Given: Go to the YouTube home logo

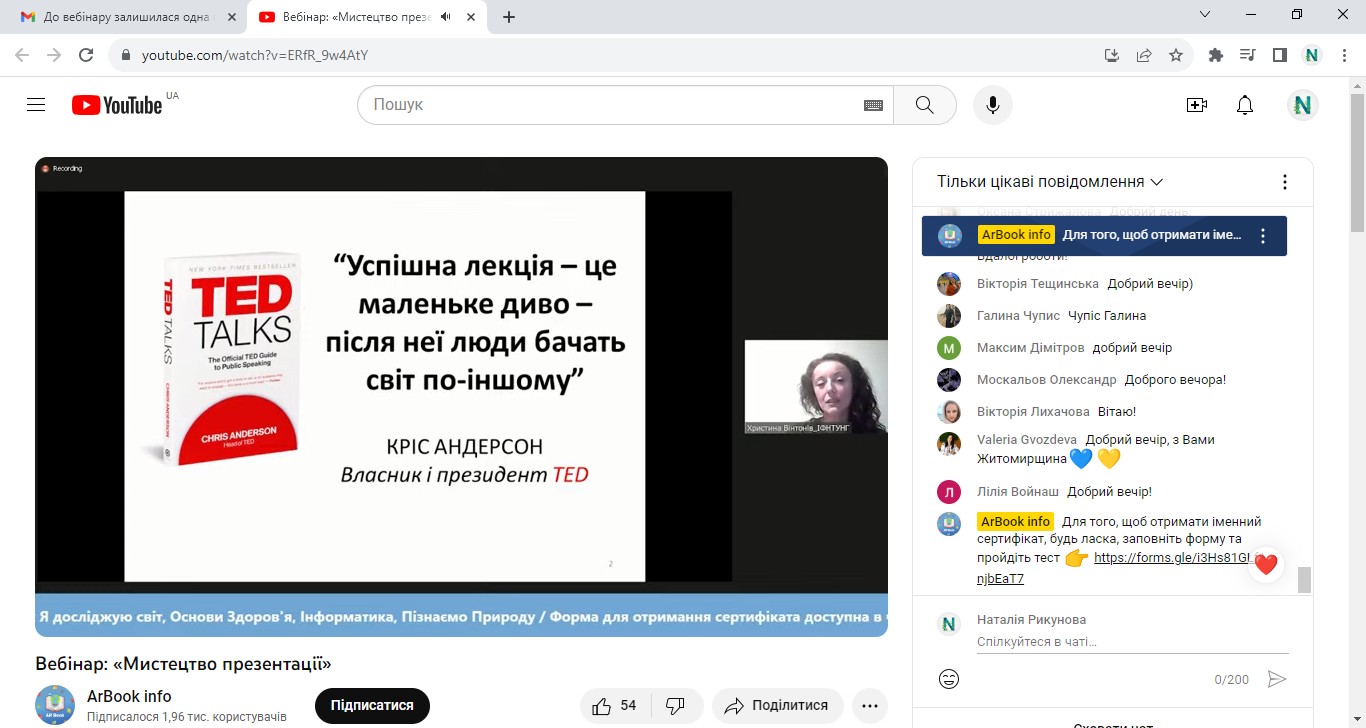Looking at the screenshot, I should [117, 105].
